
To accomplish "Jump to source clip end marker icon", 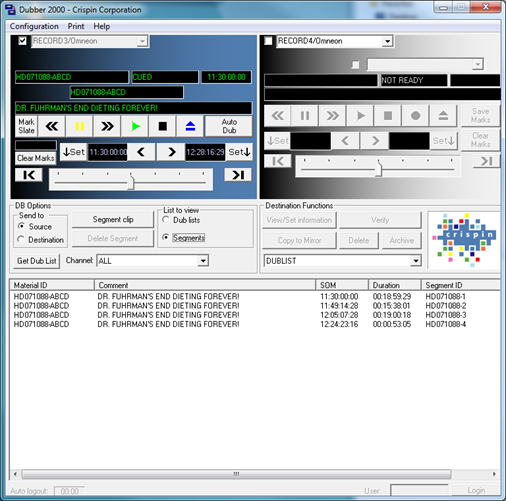I will 238,175.
